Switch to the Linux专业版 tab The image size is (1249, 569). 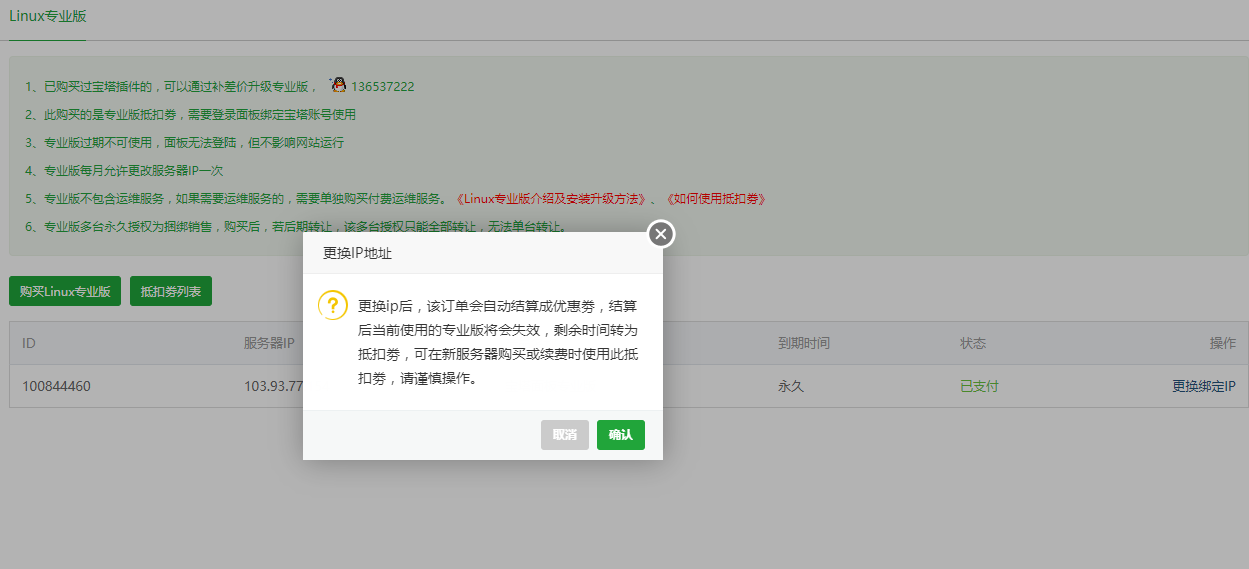point(47,16)
